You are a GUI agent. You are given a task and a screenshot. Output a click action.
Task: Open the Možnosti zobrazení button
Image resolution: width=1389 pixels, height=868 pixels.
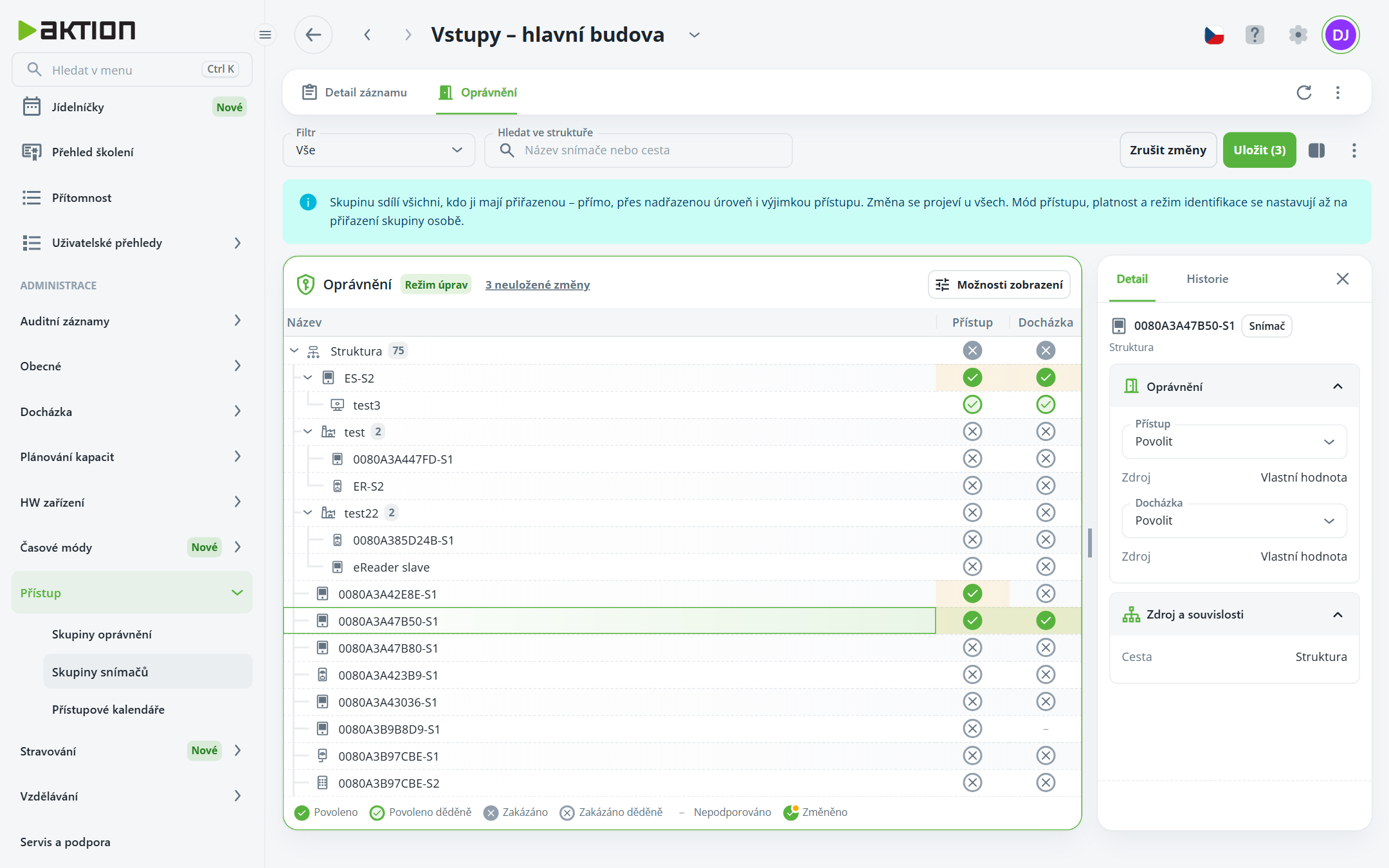[999, 285]
